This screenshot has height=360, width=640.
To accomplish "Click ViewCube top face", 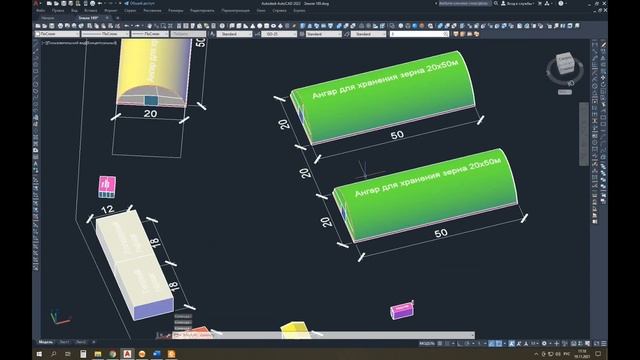I will pos(566,58).
